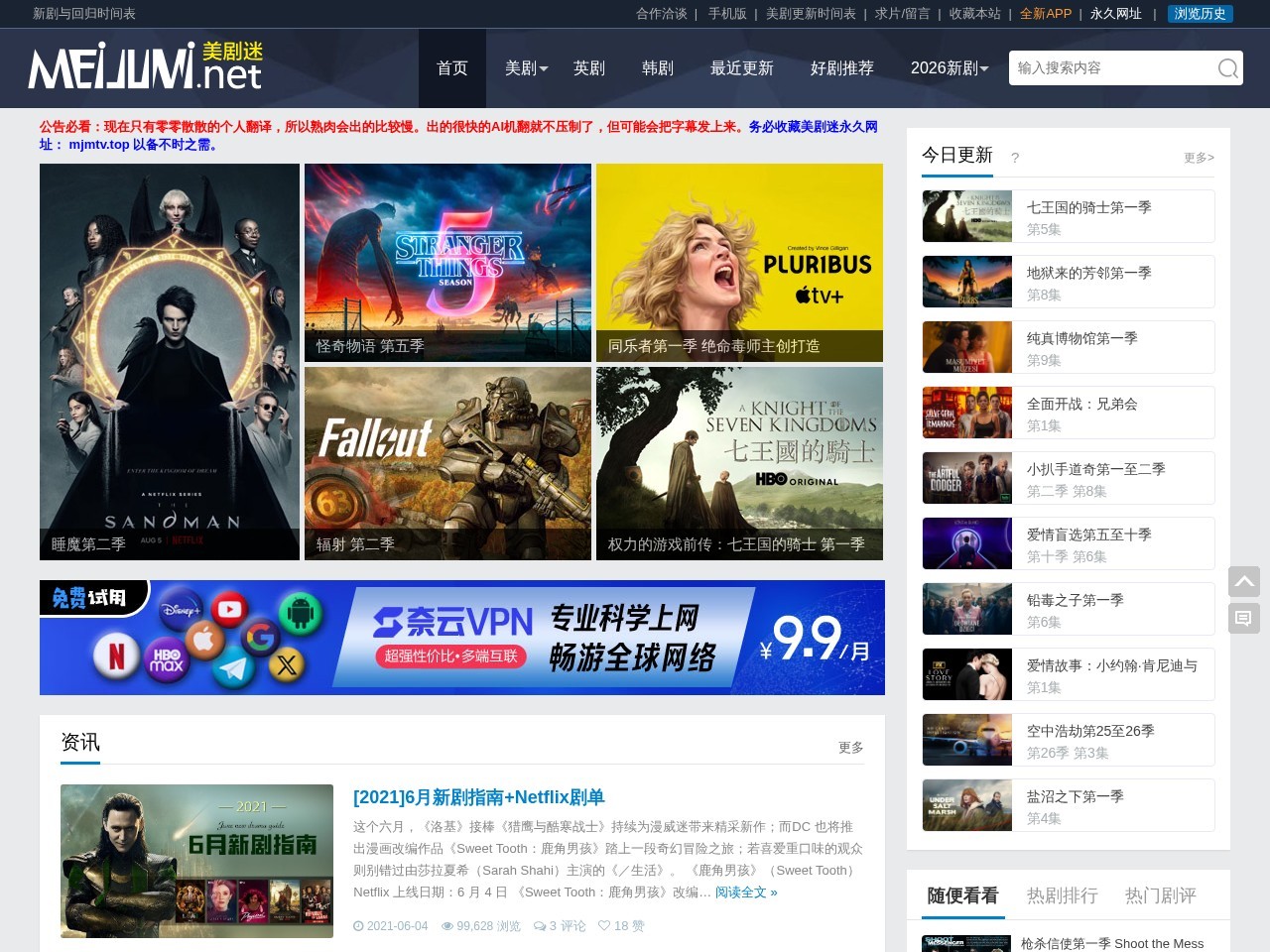Switch to the 热剧排行 tab
The height and width of the screenshot is (952, 1270).
tap(1062, 895)
